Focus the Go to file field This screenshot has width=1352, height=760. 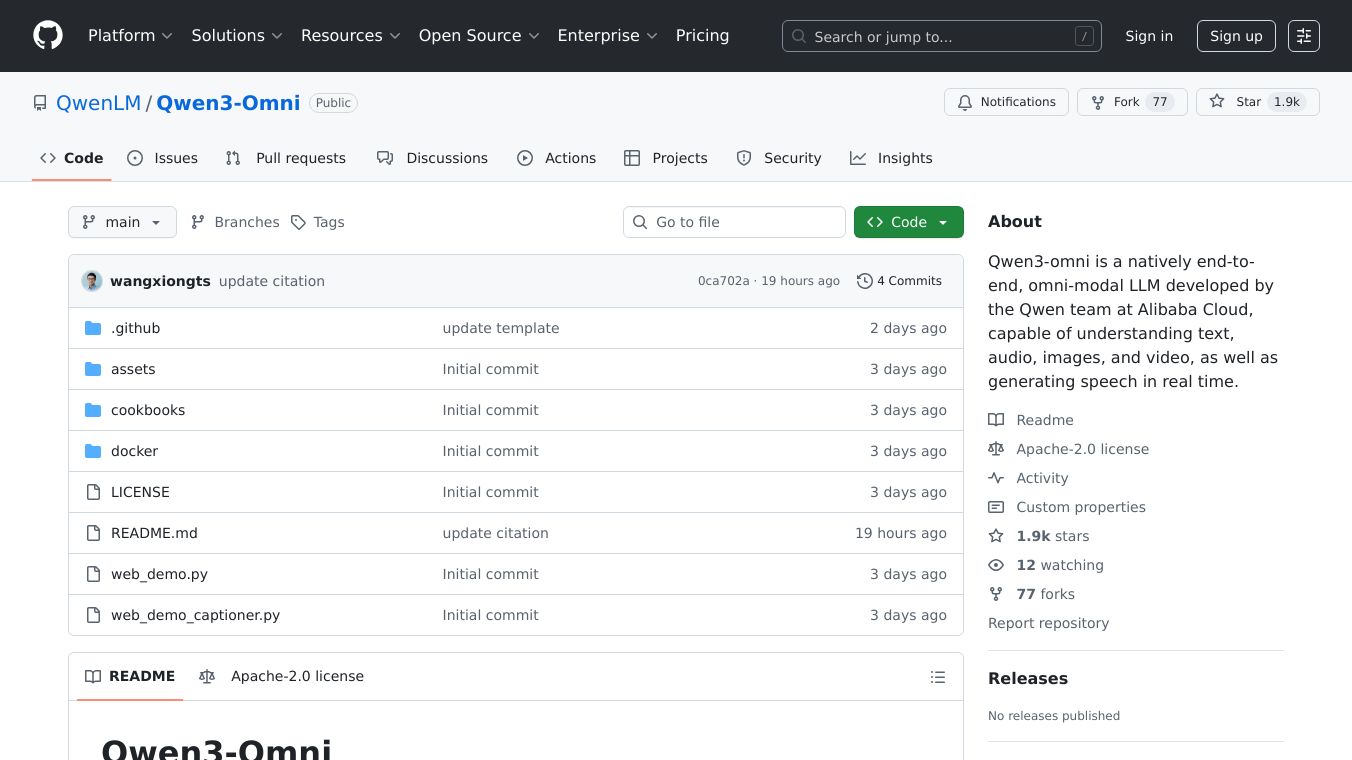pos(745,222)
